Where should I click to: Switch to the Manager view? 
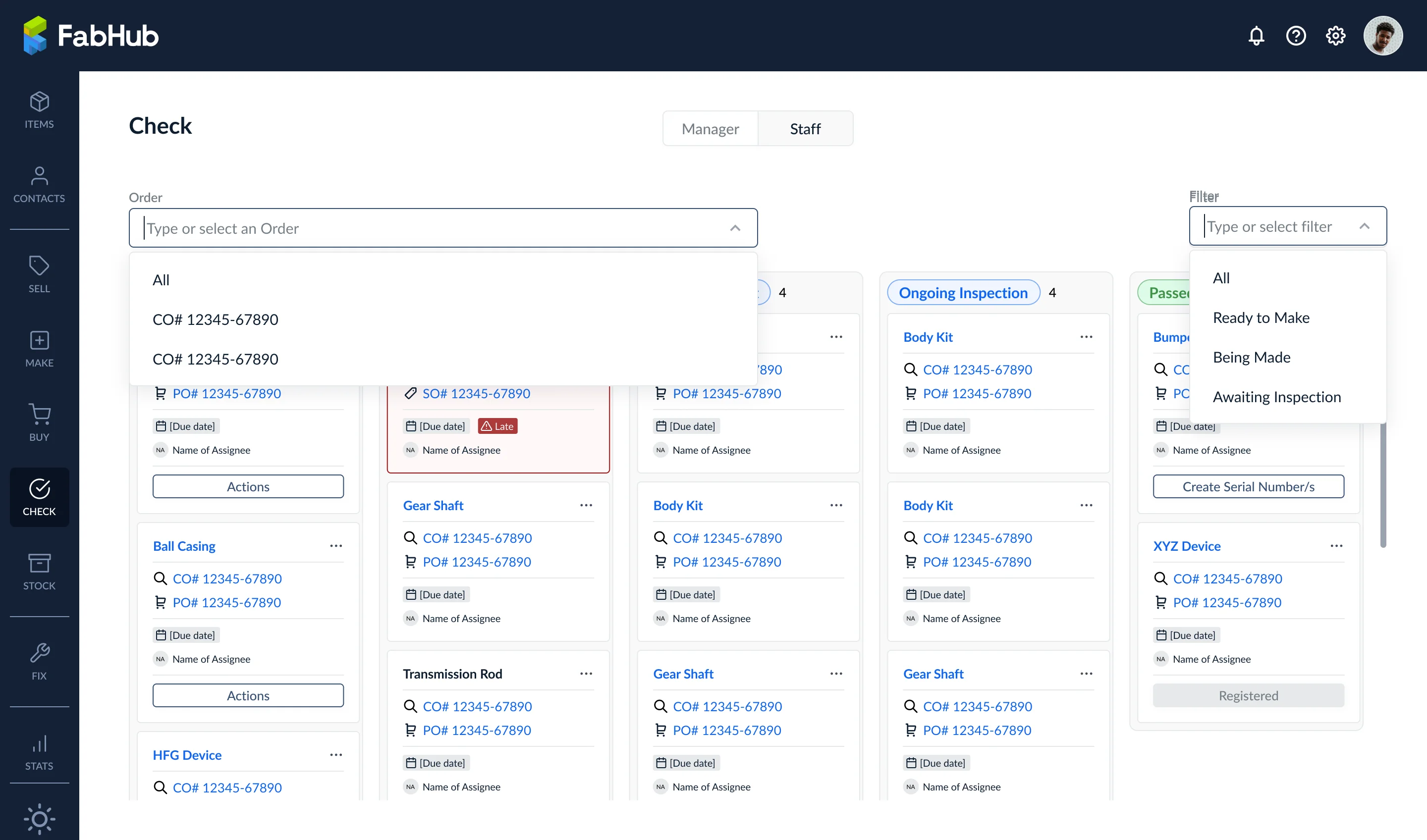pyautogui.click(x=710, y=128)
